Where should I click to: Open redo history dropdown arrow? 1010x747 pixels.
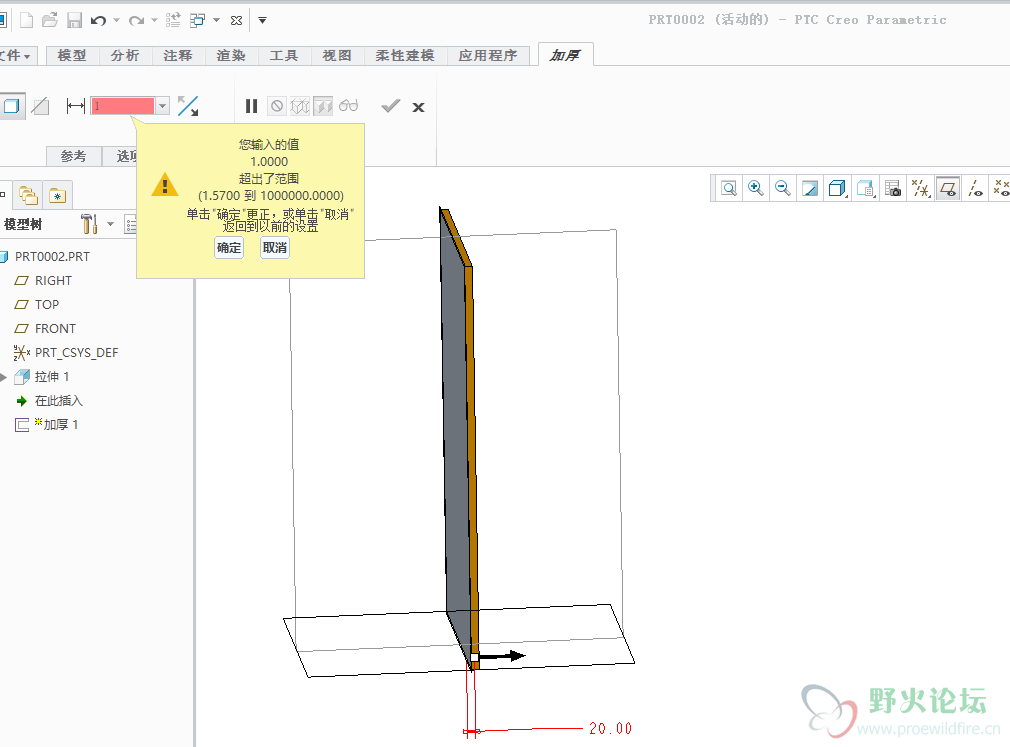click(x=154, y=21)
